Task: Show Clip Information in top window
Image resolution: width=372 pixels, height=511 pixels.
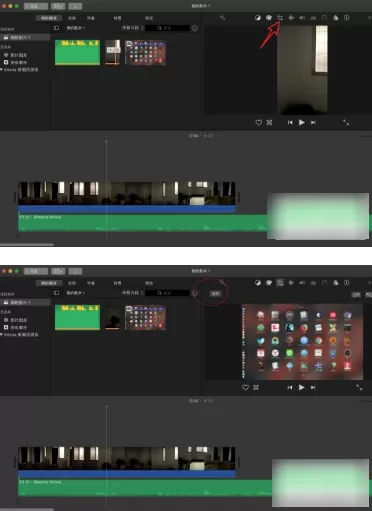Action: click(347, 18)
